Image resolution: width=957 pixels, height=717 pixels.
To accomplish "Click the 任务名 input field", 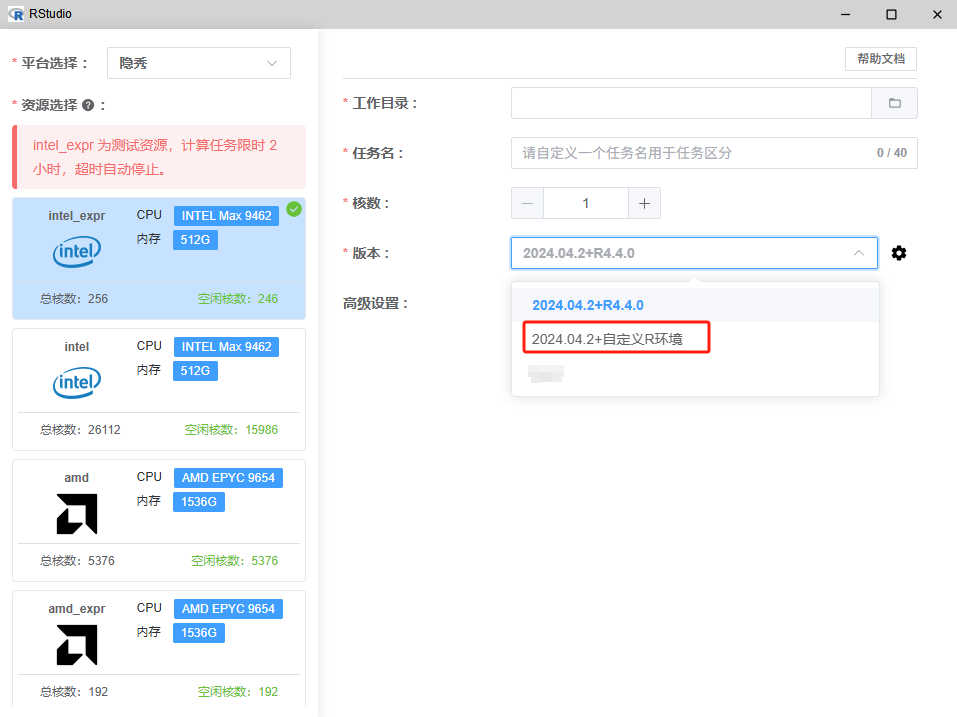I will click(x=690, y=153).
